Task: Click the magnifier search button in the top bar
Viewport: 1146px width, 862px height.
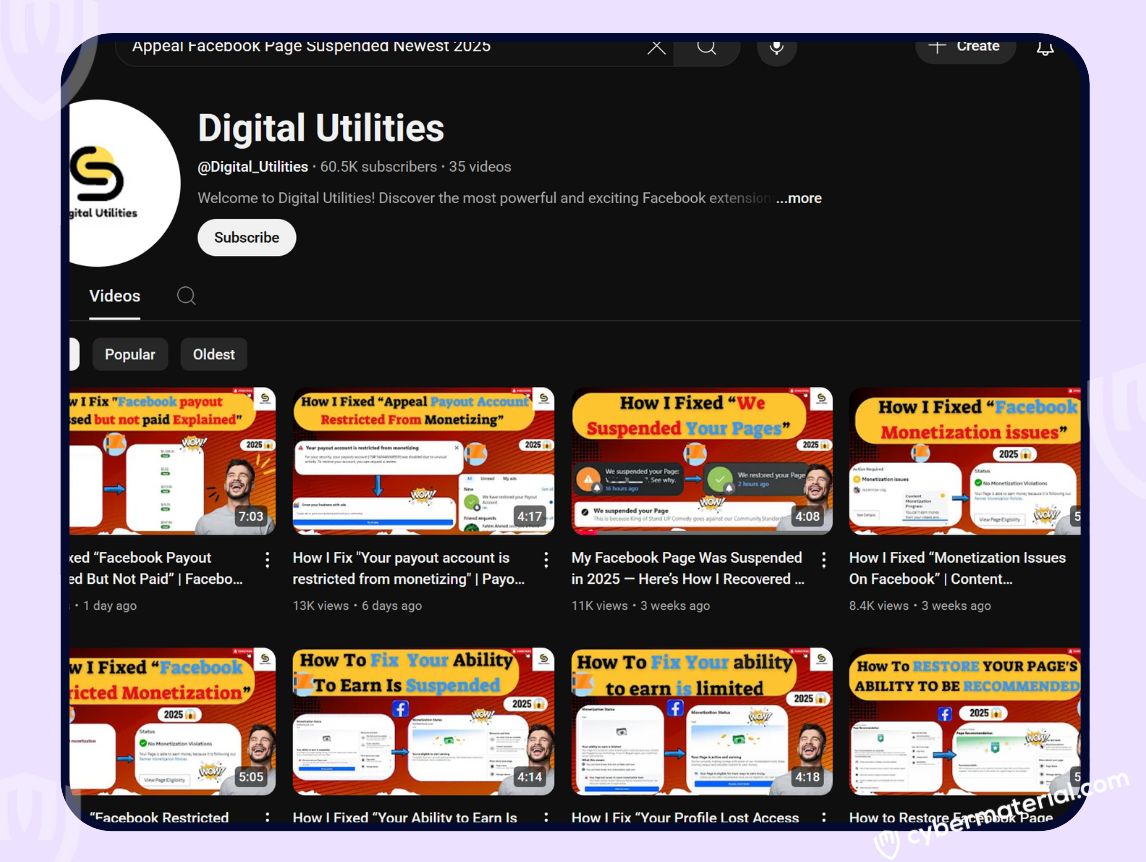Action: pos(707,48)
